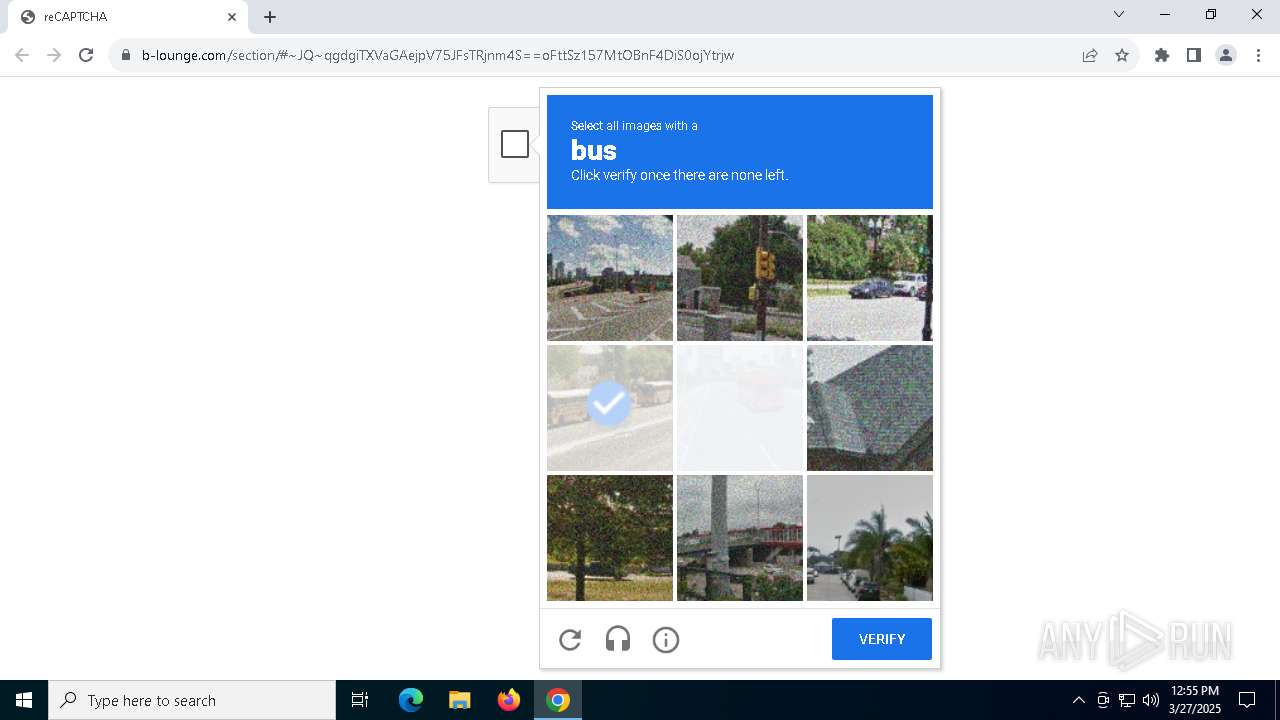
Task: Click the taskbar search box
Action: (x=192, y=700)
